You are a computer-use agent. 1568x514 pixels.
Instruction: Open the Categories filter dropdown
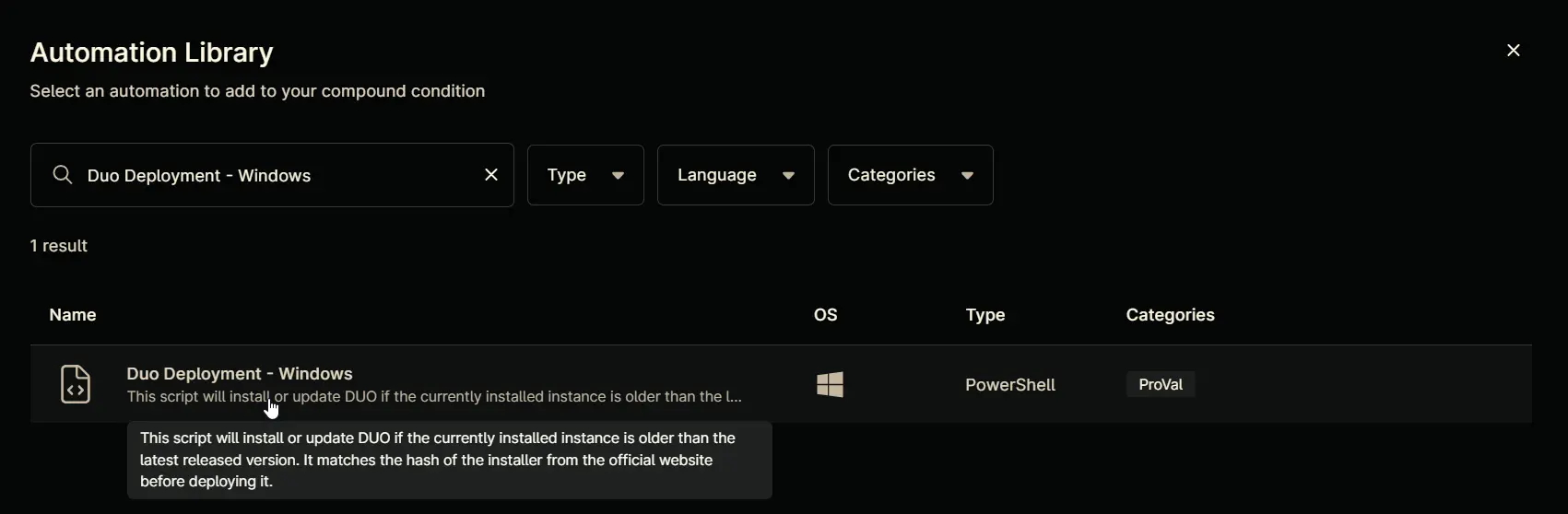pyautogui.click(x=911, y=175)
